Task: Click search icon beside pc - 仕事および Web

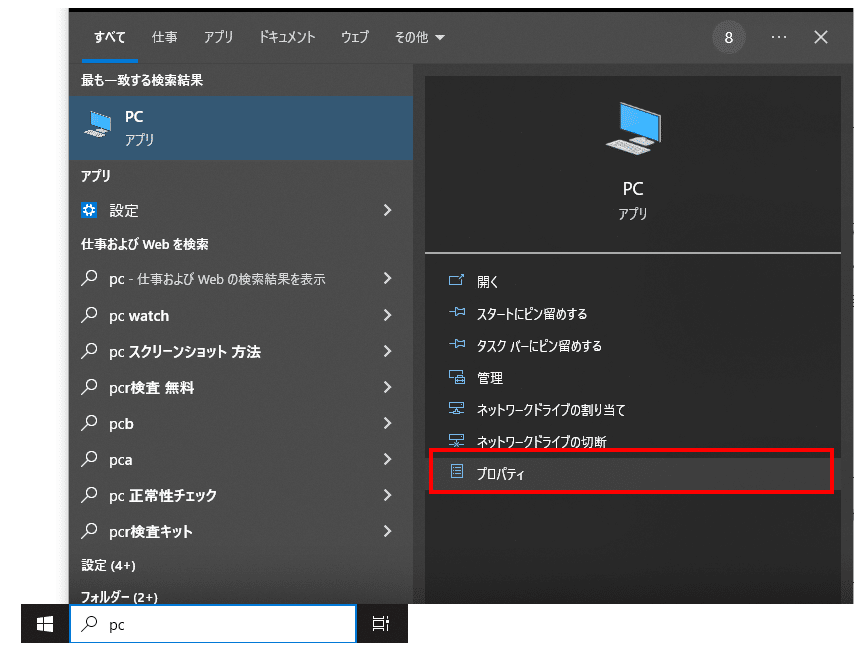Action: tap(89, 278)
